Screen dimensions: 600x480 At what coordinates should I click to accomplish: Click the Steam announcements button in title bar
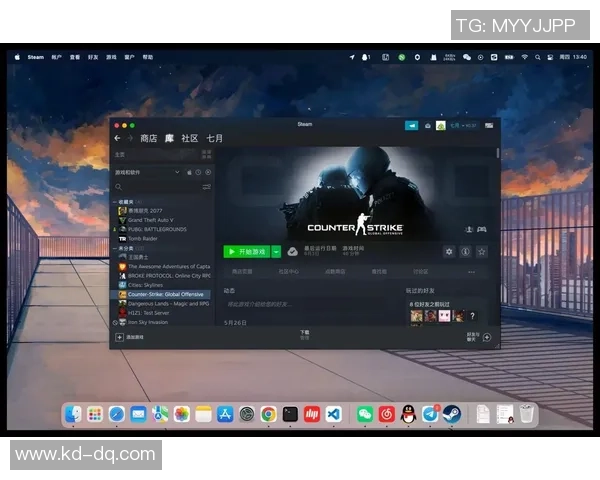411,126
